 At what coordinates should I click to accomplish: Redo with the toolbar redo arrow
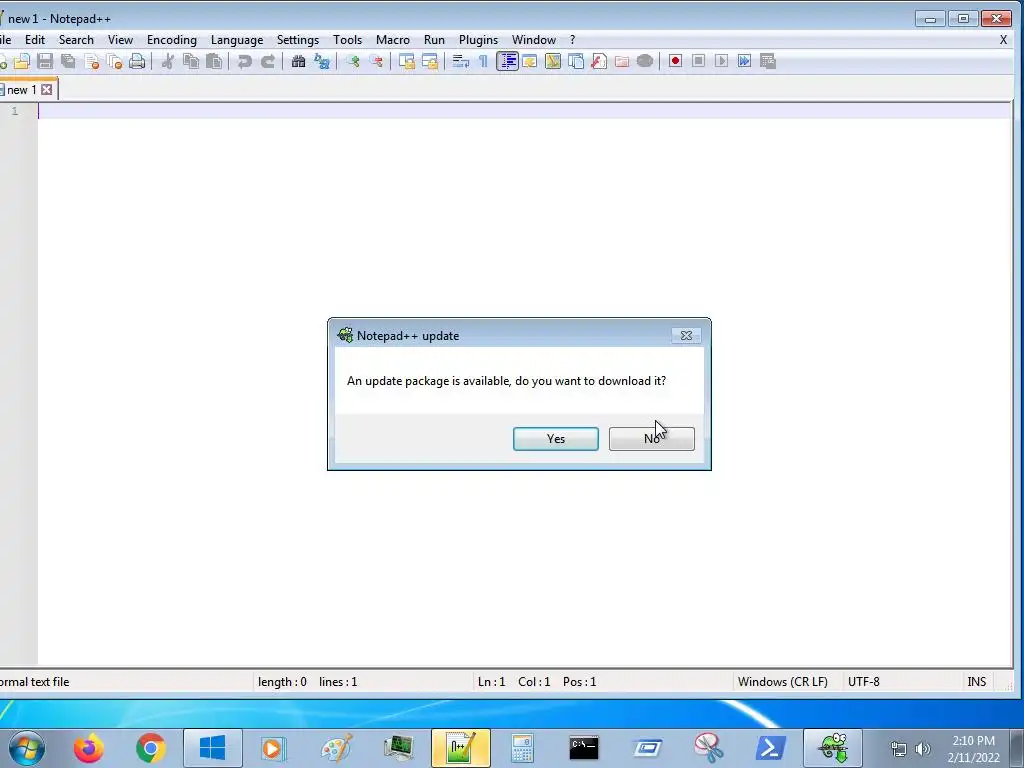click(x=268, y=61)
